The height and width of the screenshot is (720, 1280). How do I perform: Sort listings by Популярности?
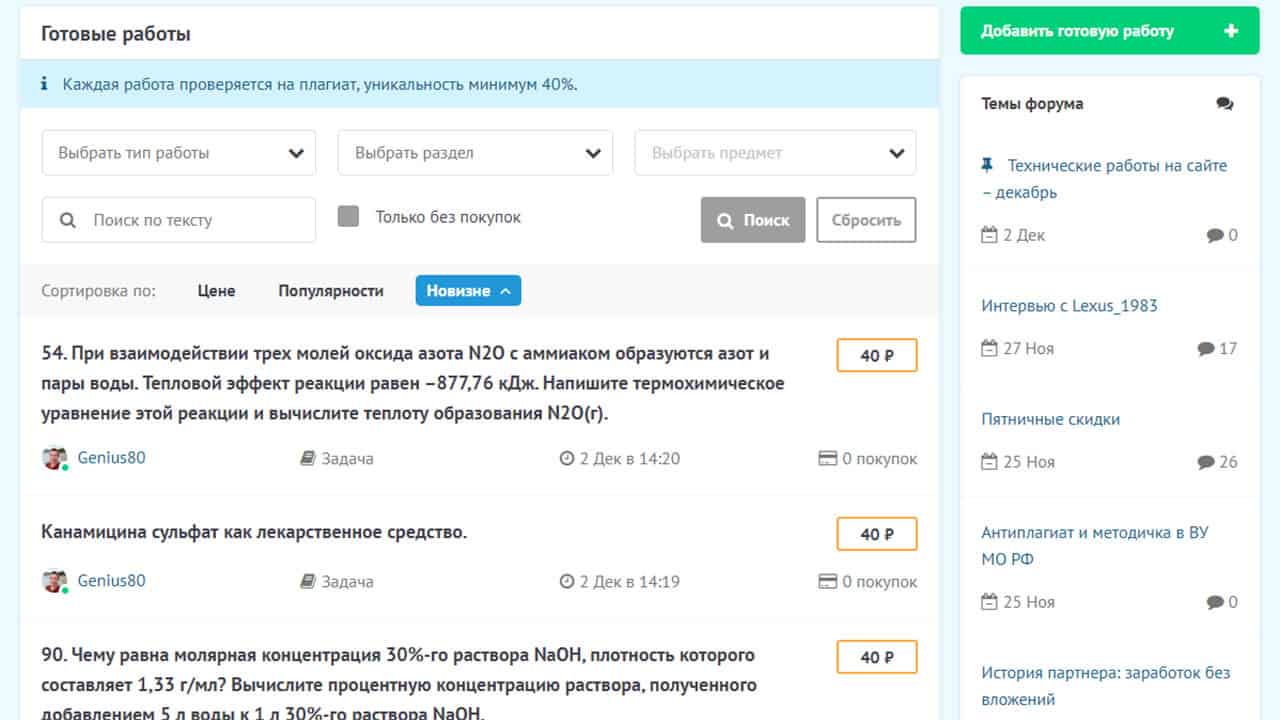[x=330, y=291]
